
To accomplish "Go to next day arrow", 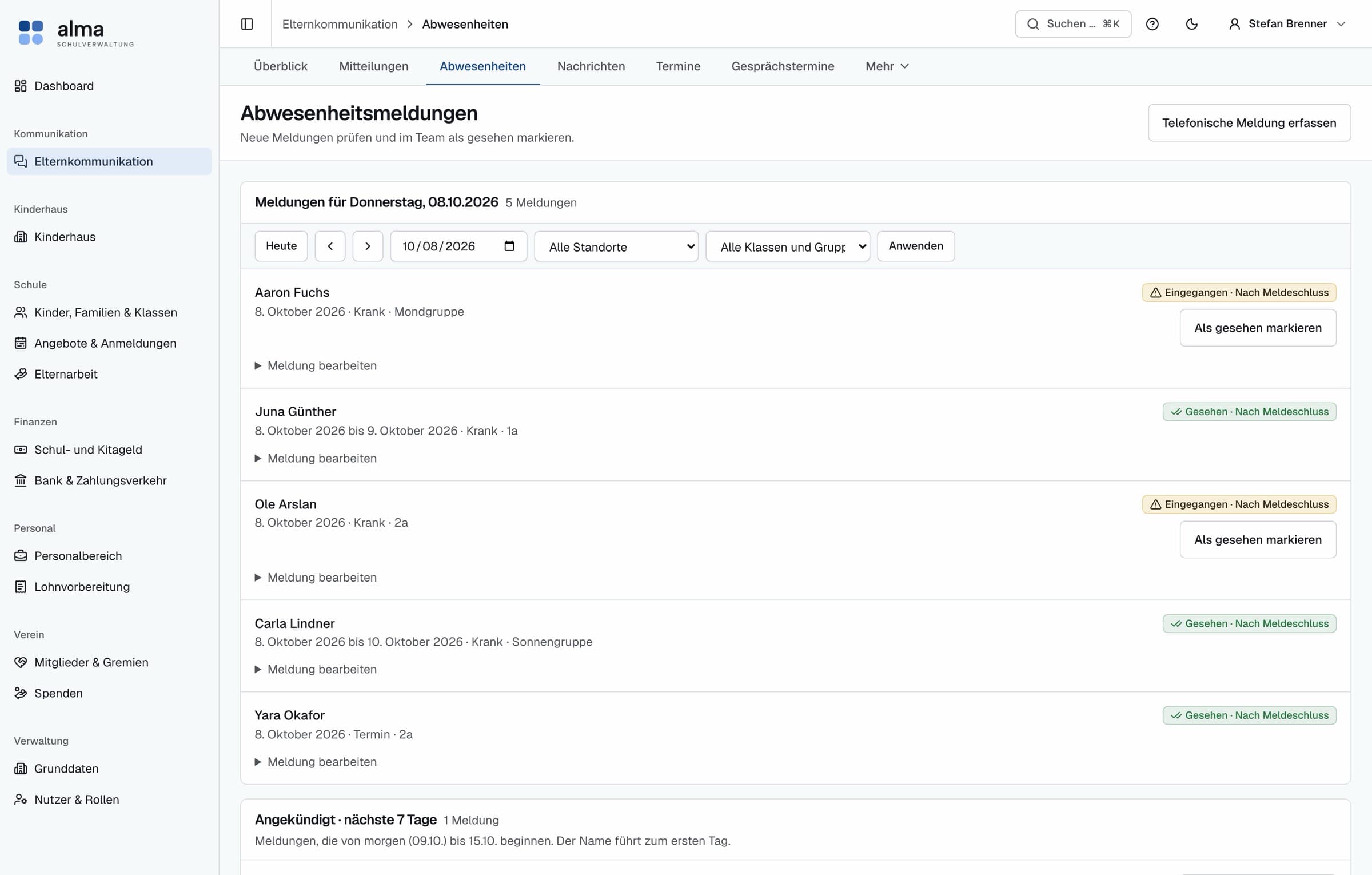I will (368, 246).
